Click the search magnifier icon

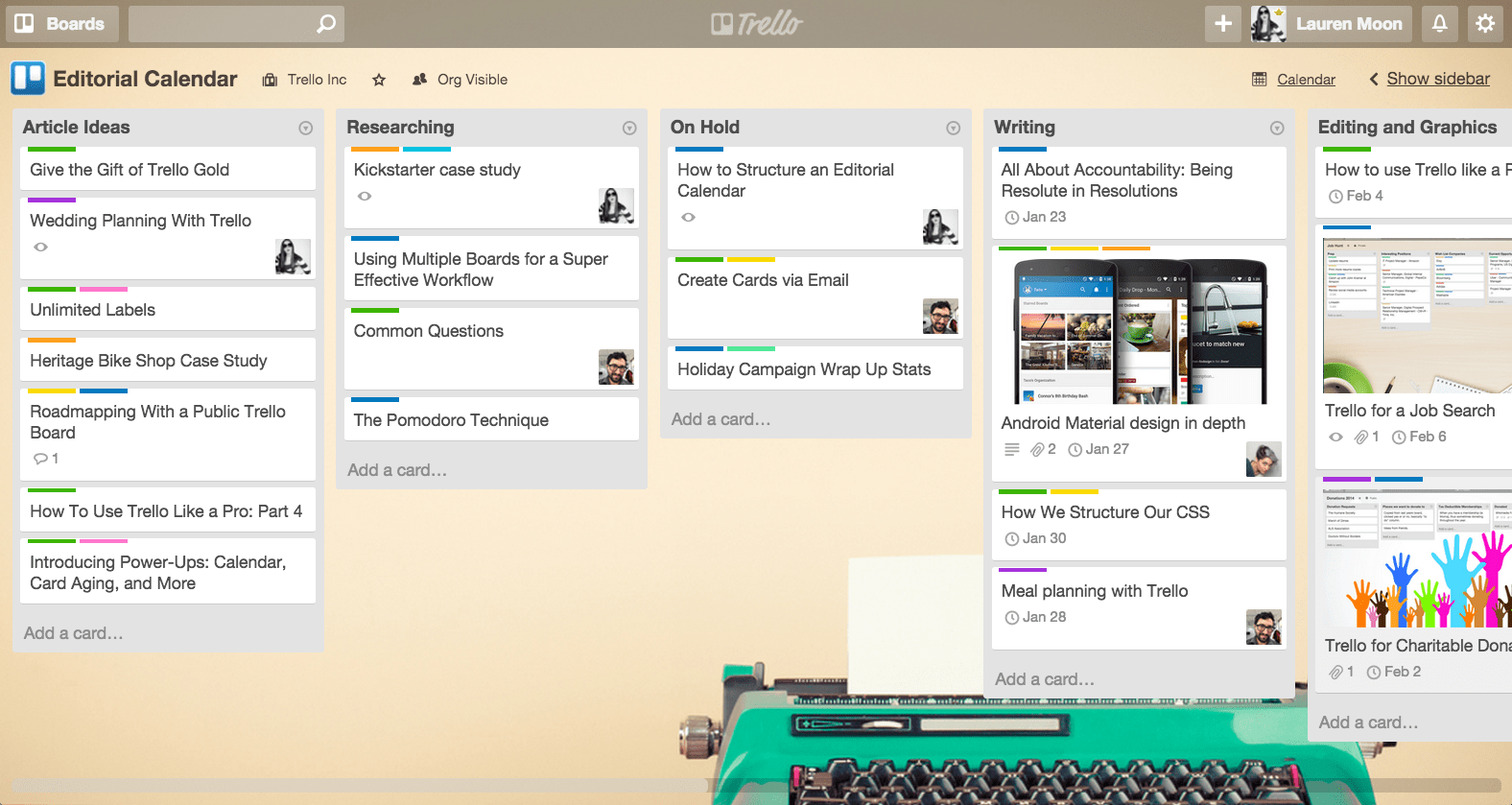click(x=326, y=23)
